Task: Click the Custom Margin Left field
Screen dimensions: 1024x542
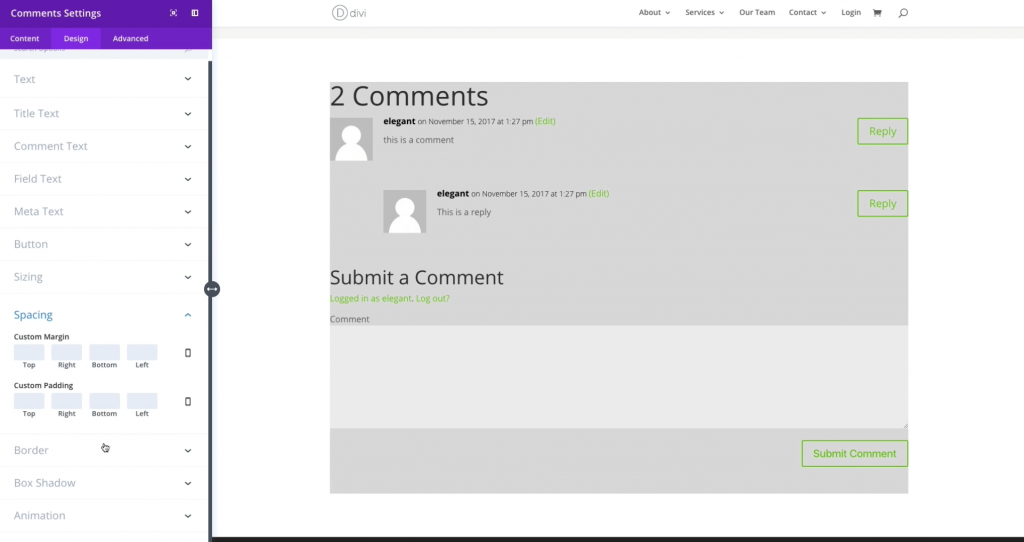Action: pos(142,352)
